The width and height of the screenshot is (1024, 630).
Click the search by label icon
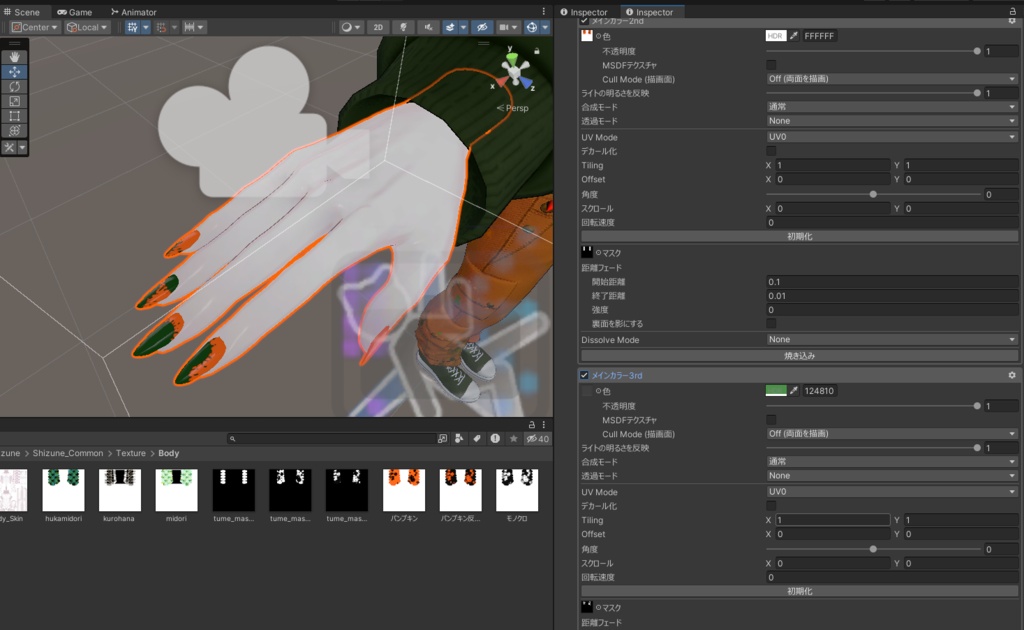click(x=477, y=439)
